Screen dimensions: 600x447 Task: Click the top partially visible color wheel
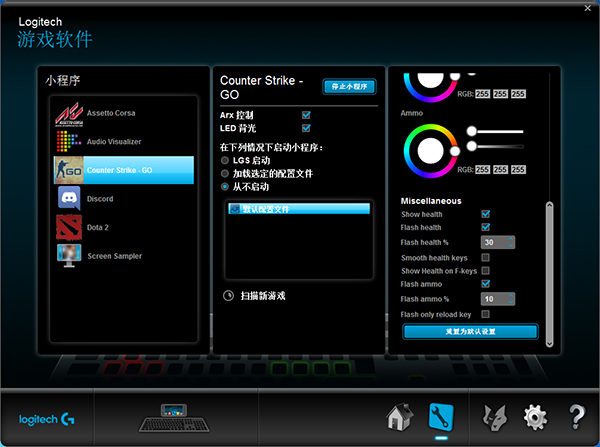[430, 87]
